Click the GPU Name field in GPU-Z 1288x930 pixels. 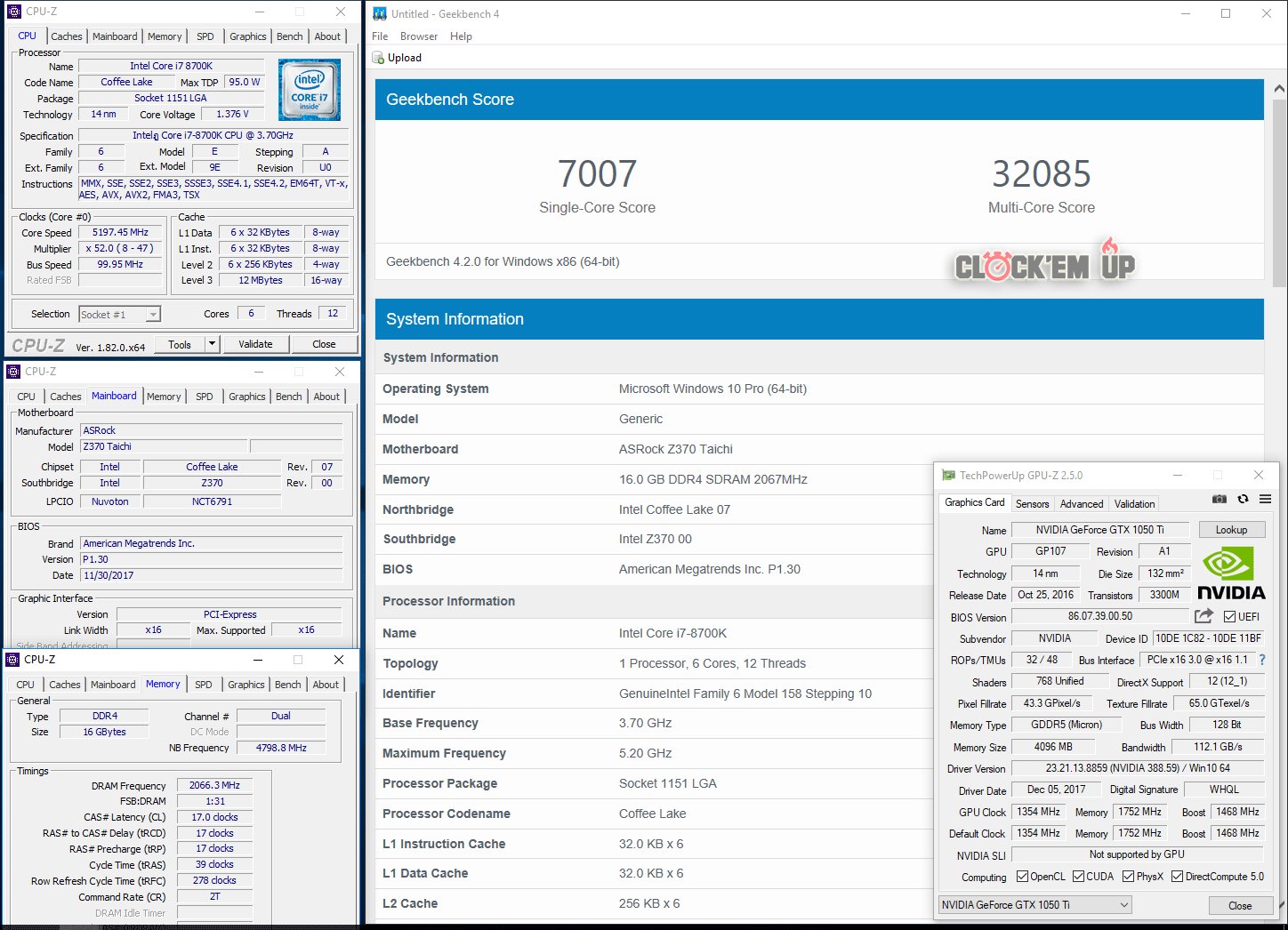click(1099, 530)
